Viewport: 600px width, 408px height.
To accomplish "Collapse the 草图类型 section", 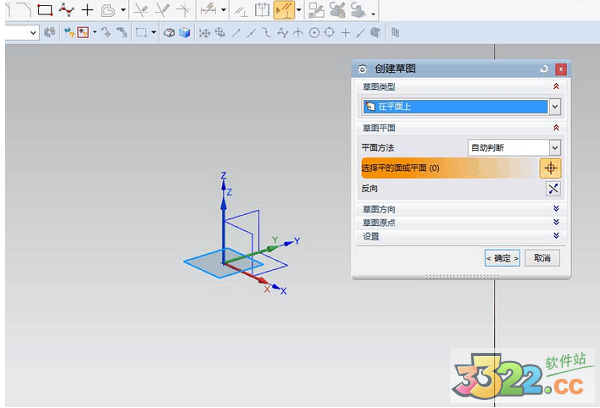I will coord(555,87).
